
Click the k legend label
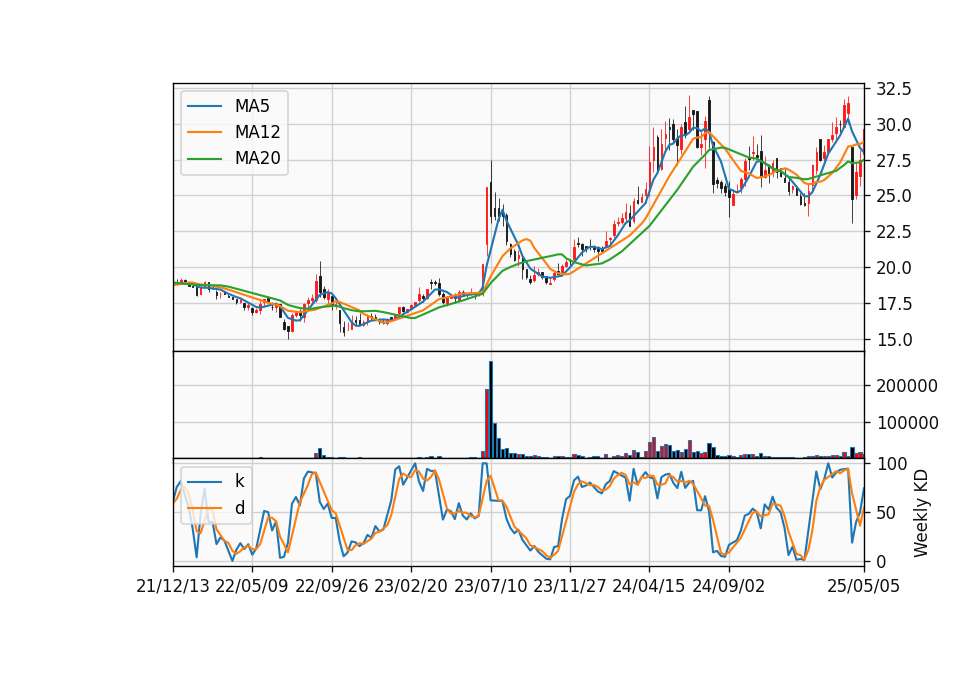tap(239, 481)
